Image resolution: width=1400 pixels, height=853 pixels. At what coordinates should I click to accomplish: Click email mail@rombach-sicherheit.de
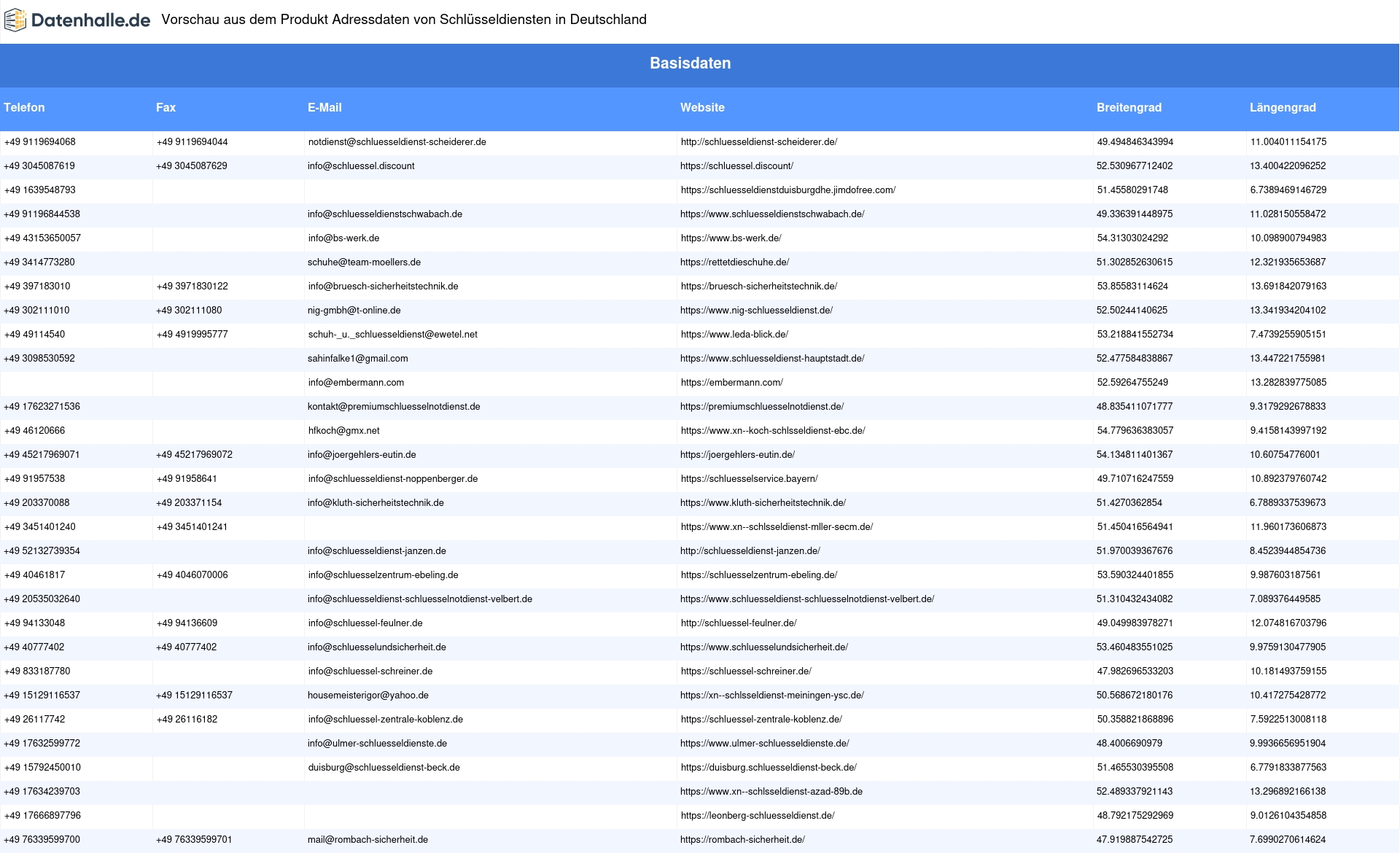click(x=368, y=840)
